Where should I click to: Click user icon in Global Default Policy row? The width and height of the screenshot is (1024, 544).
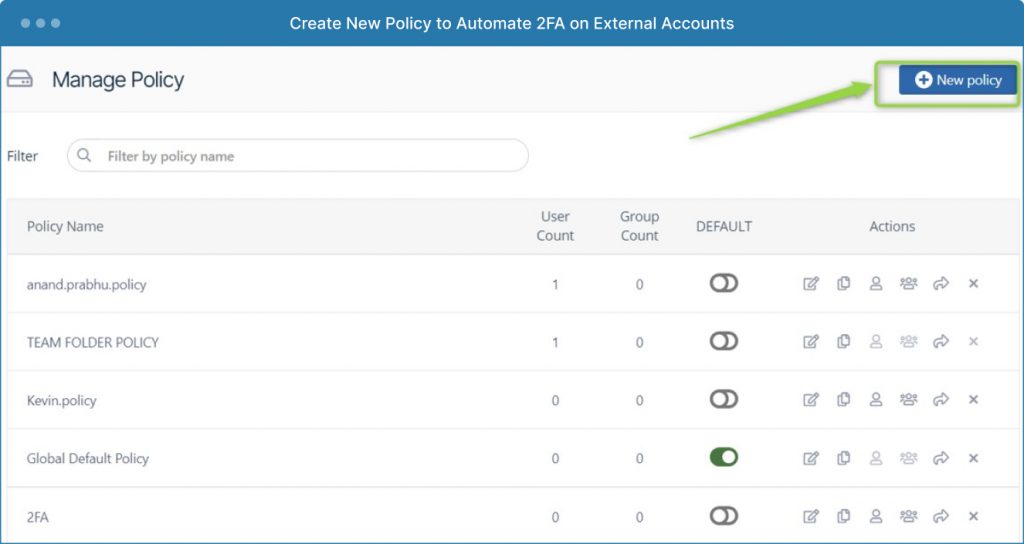tap(876, 458)
